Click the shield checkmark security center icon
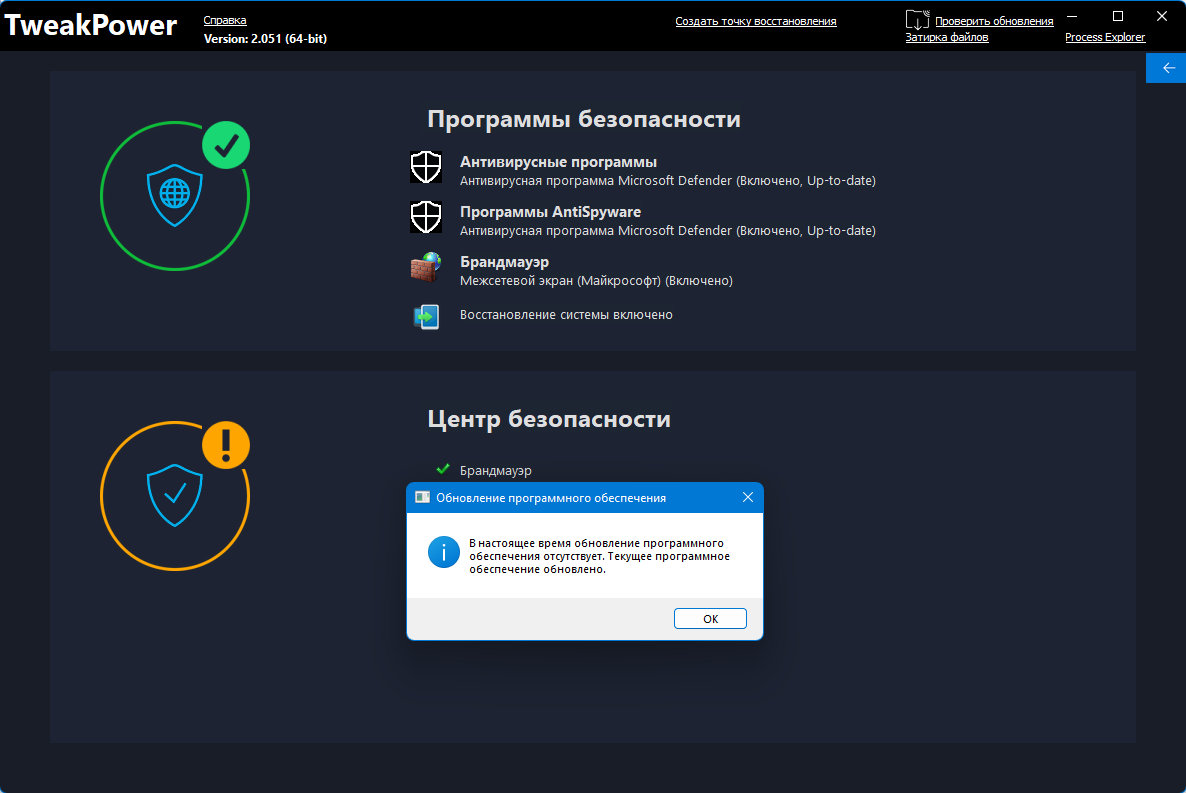The image size is (1186, 793). [x=175, y=495]
